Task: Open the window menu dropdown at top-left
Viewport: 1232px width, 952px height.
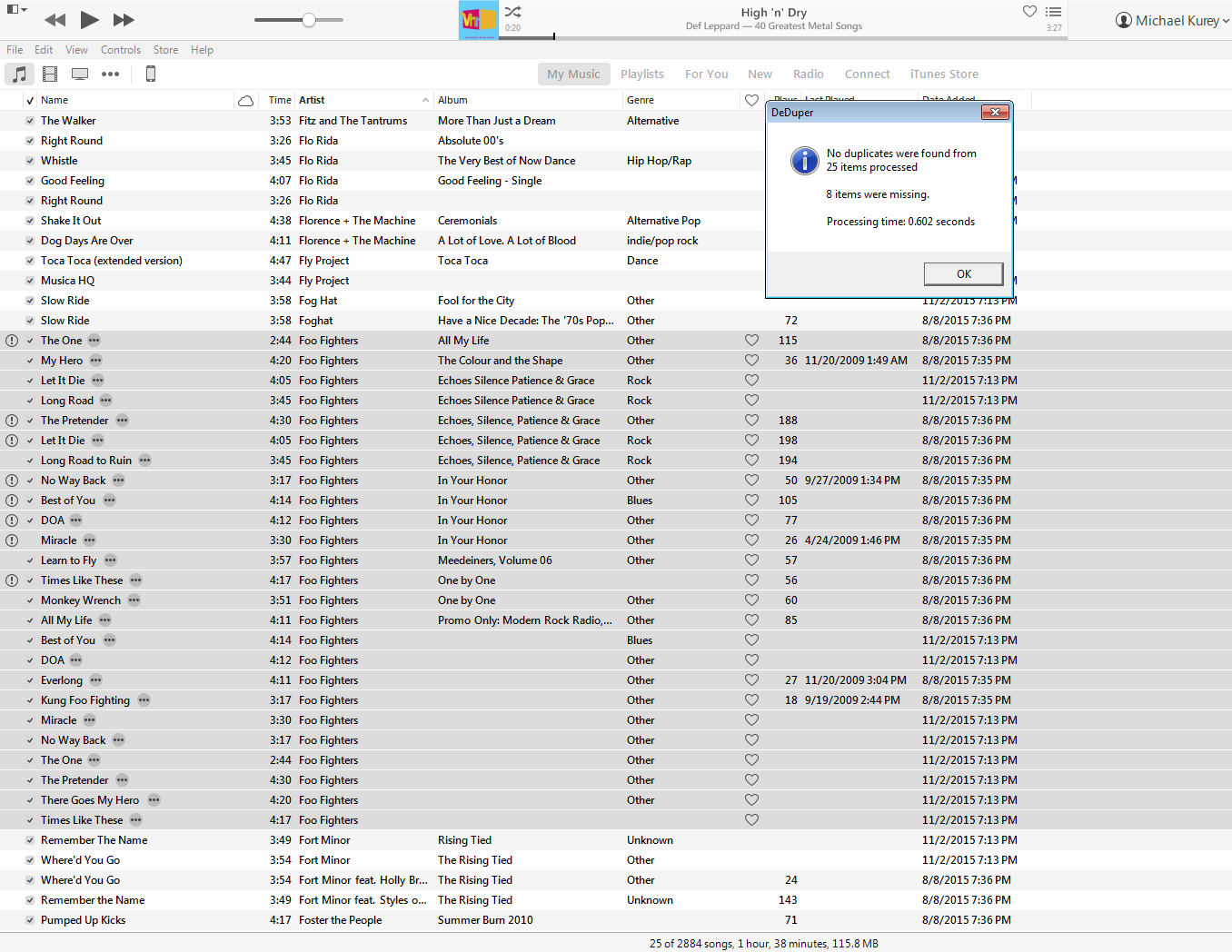Action: coord(16,10)
